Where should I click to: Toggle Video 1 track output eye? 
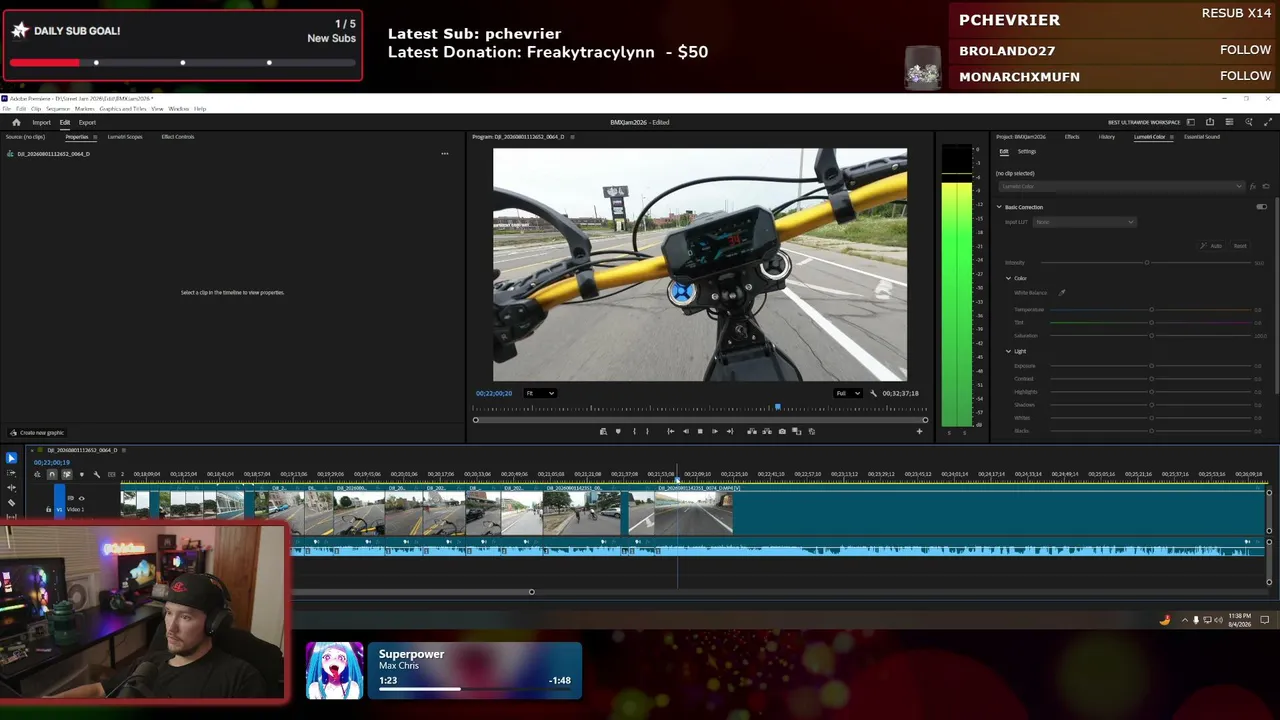pyautogui.click(x=81, y=498)
